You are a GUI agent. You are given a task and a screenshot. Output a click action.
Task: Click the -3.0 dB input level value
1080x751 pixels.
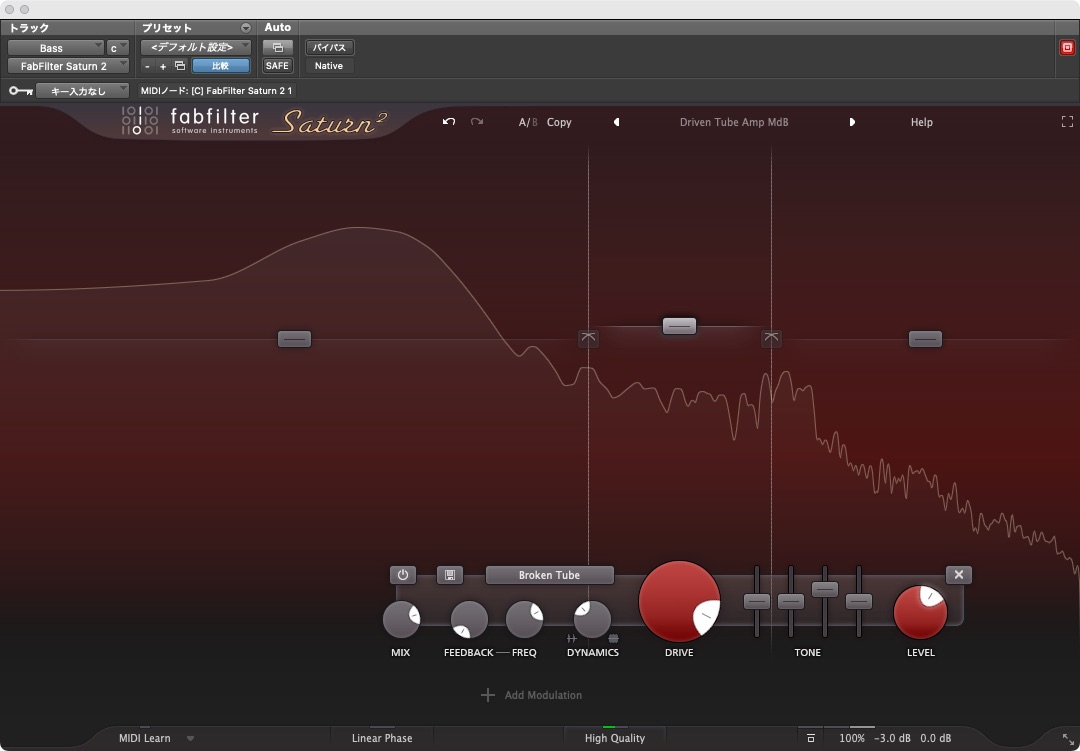[x=892, y=738]
